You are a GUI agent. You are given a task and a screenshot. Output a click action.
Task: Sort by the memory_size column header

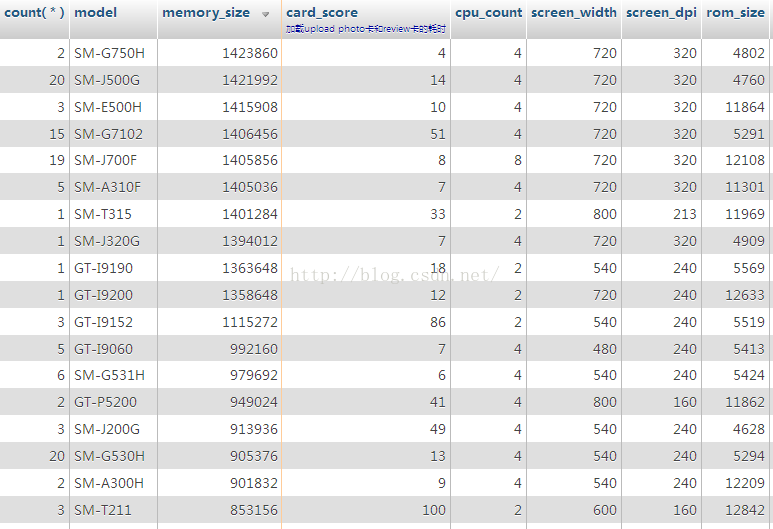point(206,13)
